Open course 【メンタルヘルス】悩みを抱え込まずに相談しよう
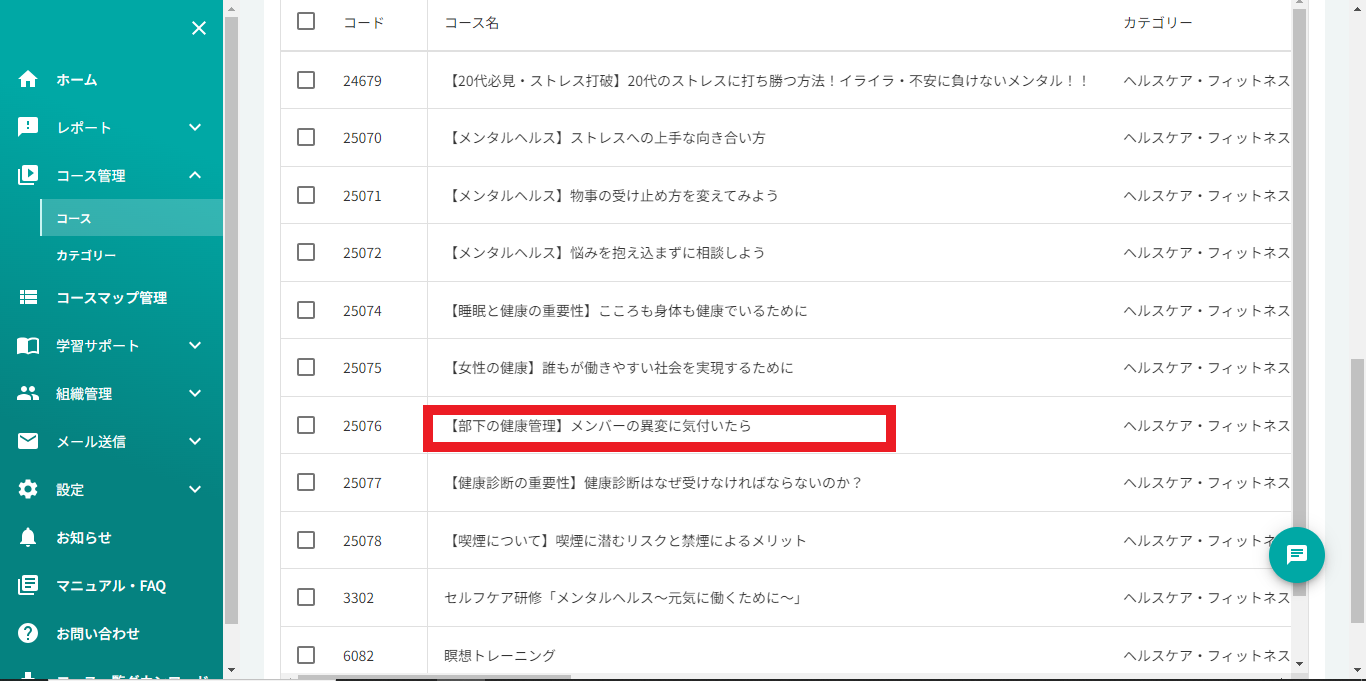This screenshot has height=681, width=1366. 604,253
